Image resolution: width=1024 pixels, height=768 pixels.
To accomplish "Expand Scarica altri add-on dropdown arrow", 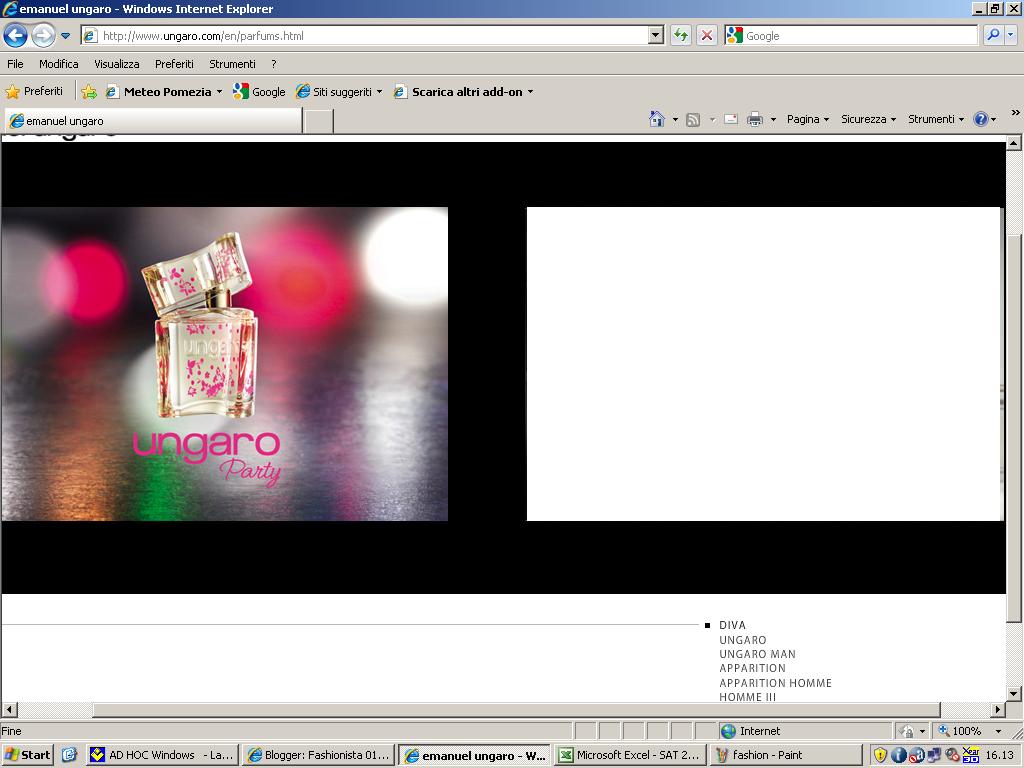I will coord(530,92).
